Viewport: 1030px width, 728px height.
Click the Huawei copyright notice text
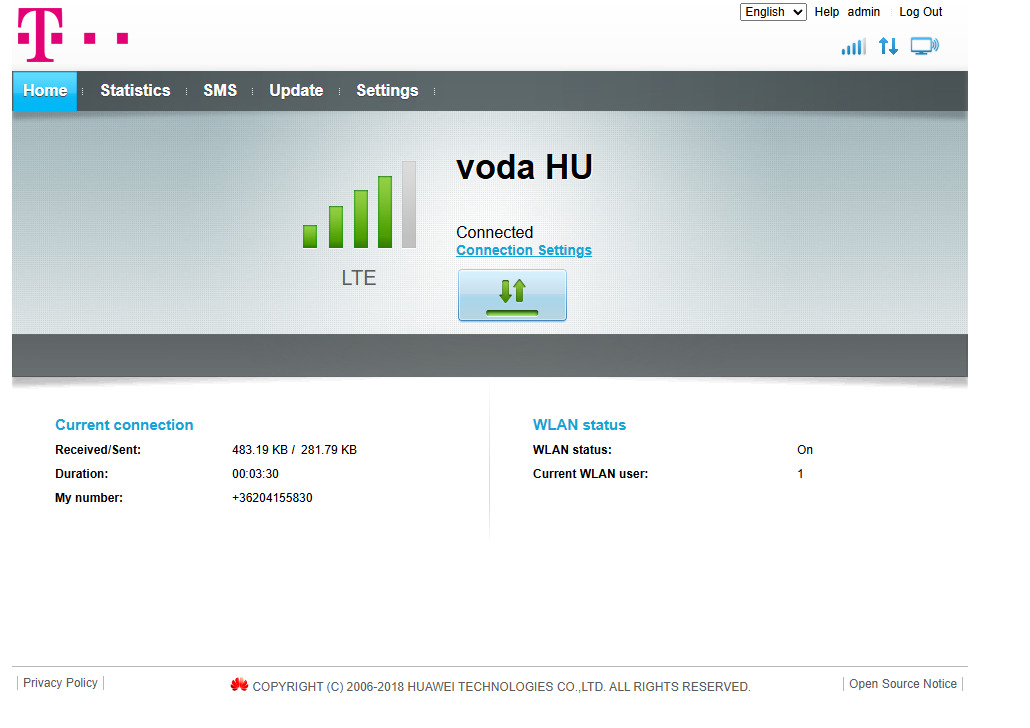coord(501,687)
